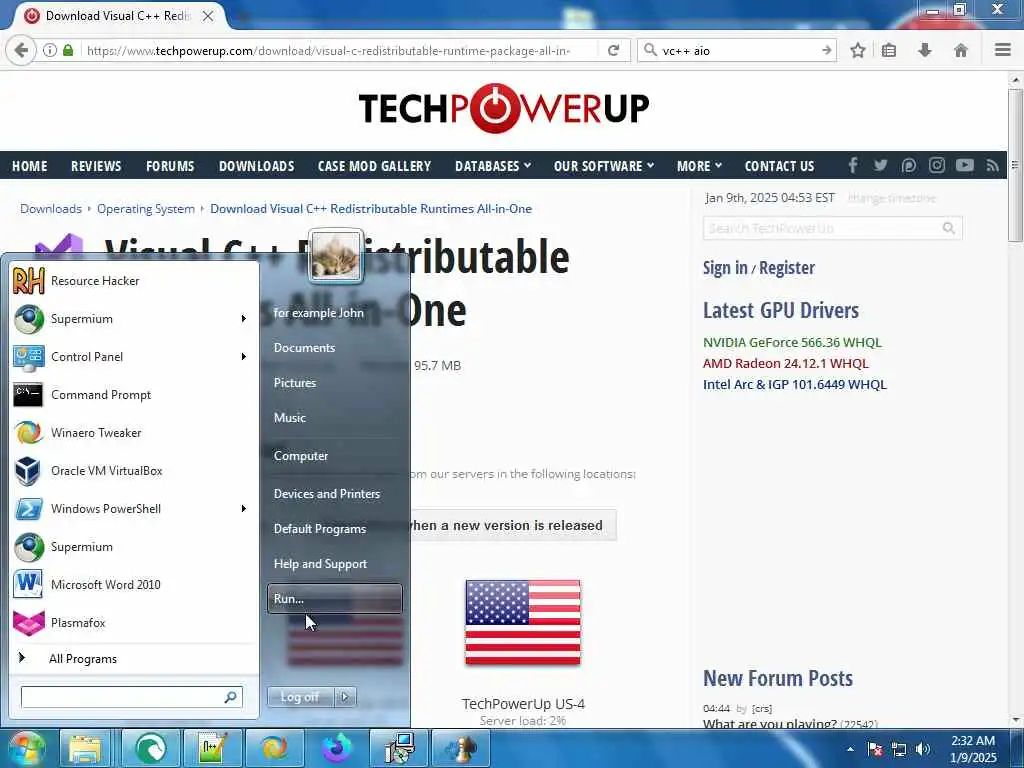Open Pictures from the Start menu
This screenshot has width=1024, height=768.
click(x=334, y=383)
